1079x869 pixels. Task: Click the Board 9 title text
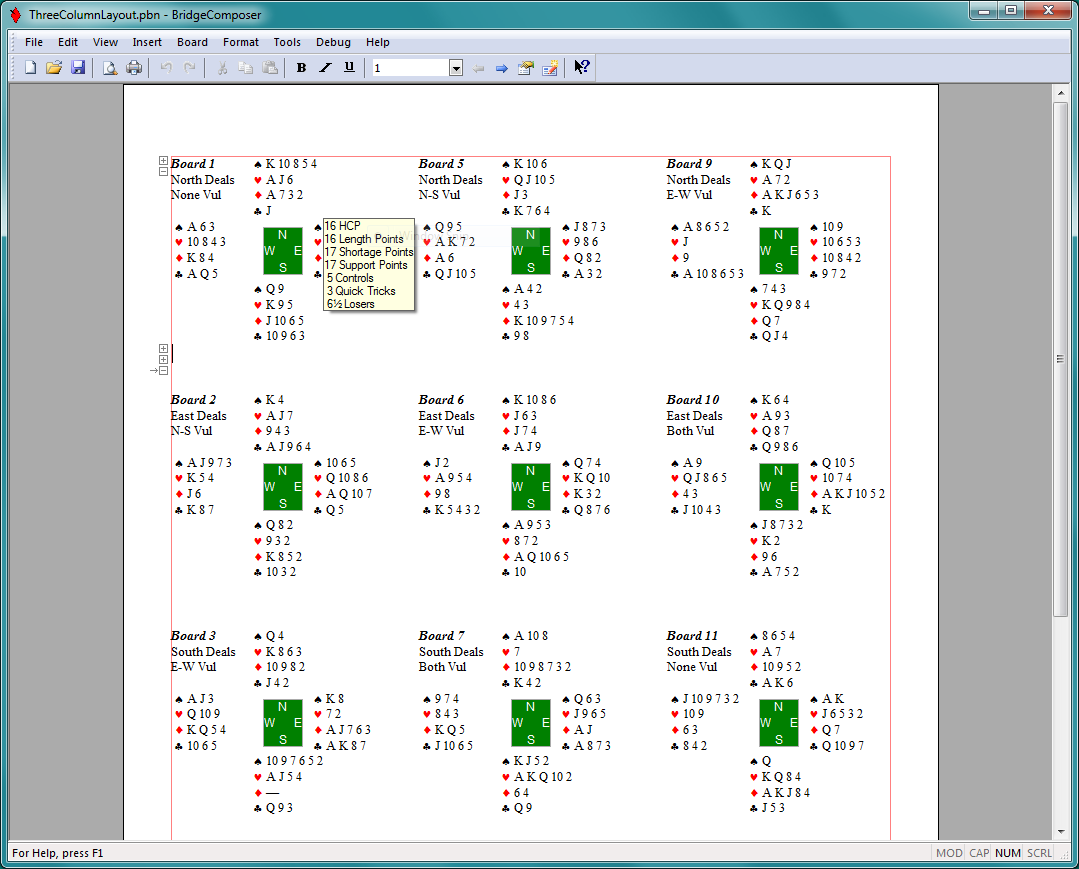click(x=689, y=164)
